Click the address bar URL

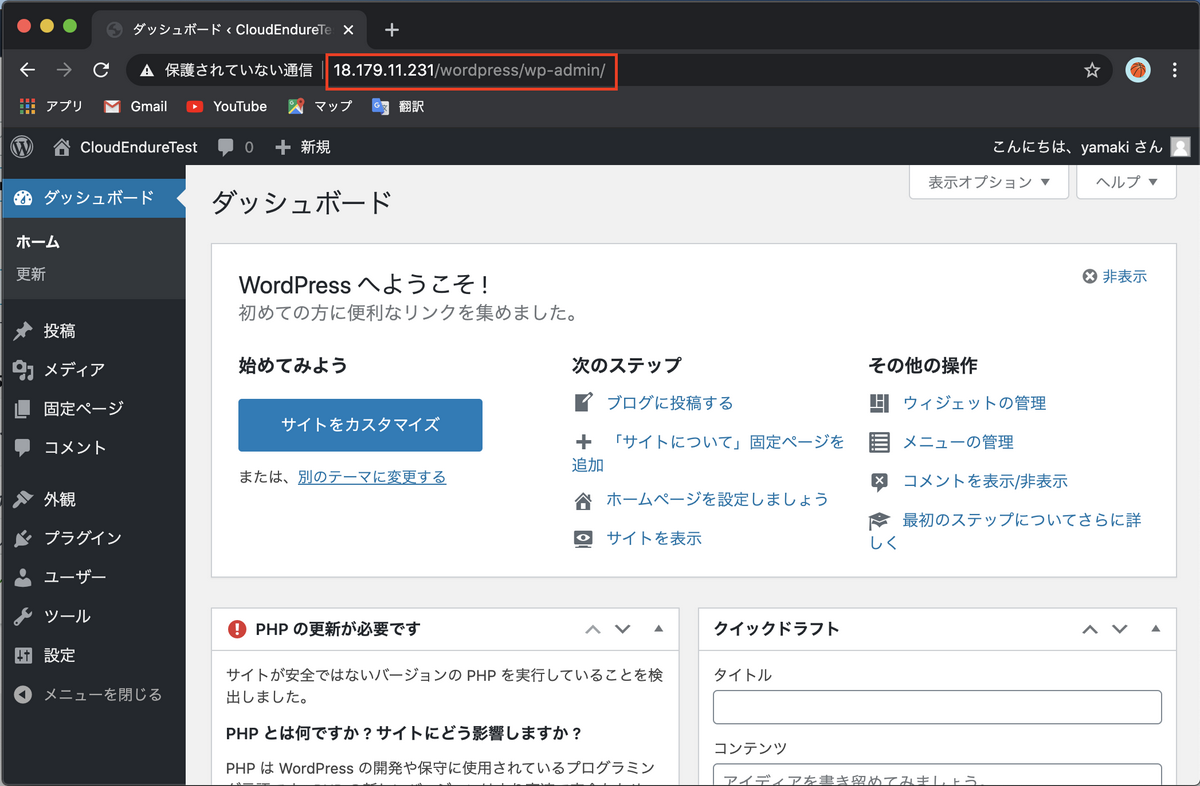click(470, 70)
